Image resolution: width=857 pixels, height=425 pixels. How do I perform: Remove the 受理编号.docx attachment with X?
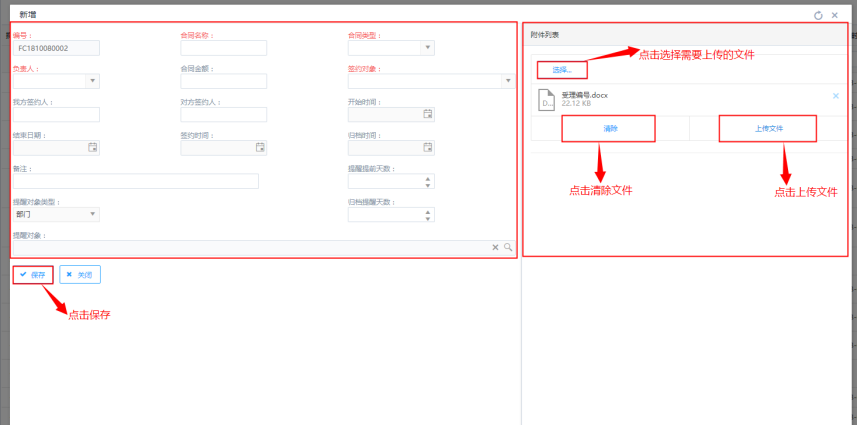click(x=836, y=96)
